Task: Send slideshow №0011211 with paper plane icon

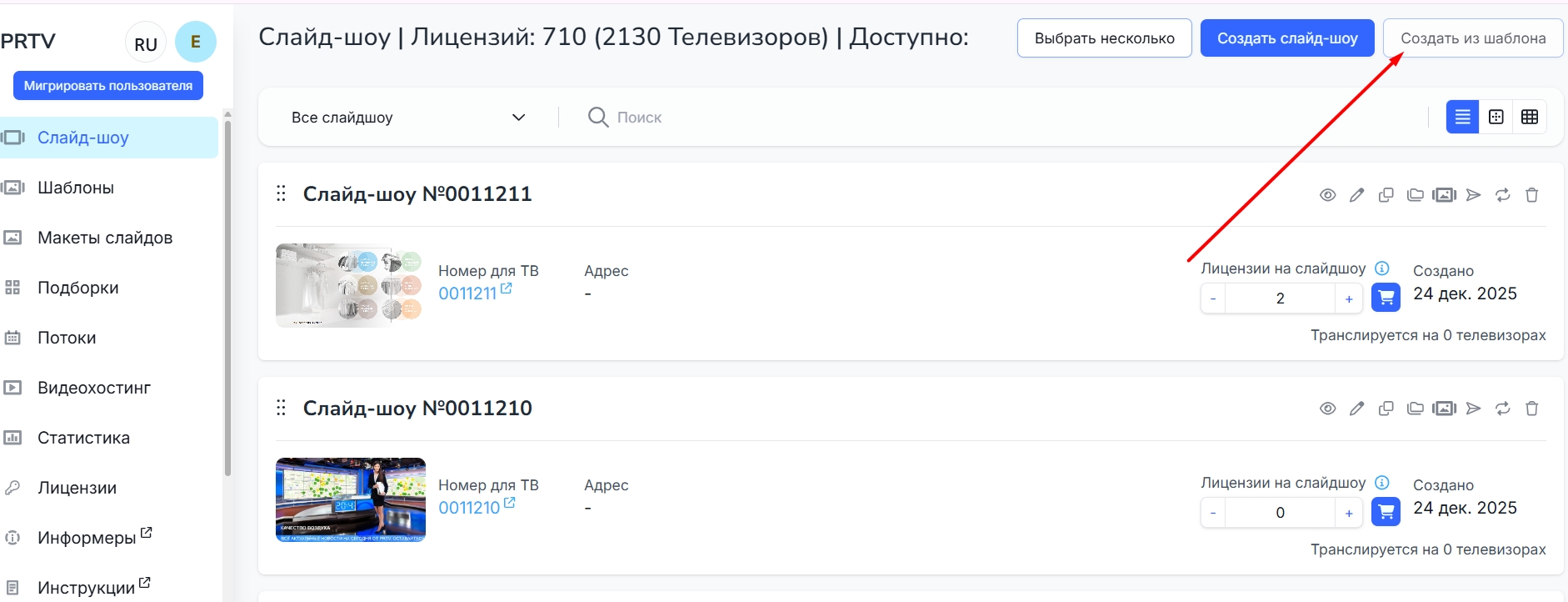Action: [1474, 195]
